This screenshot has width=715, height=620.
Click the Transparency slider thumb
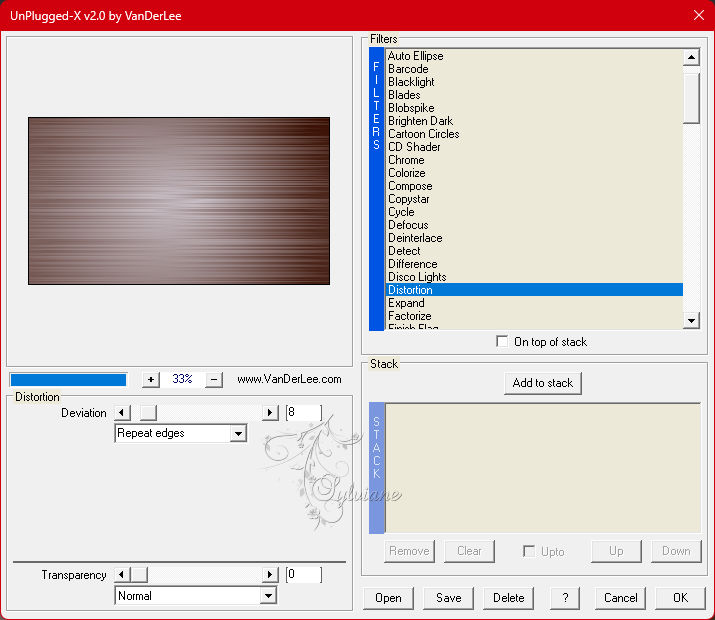tap(139, 575)
